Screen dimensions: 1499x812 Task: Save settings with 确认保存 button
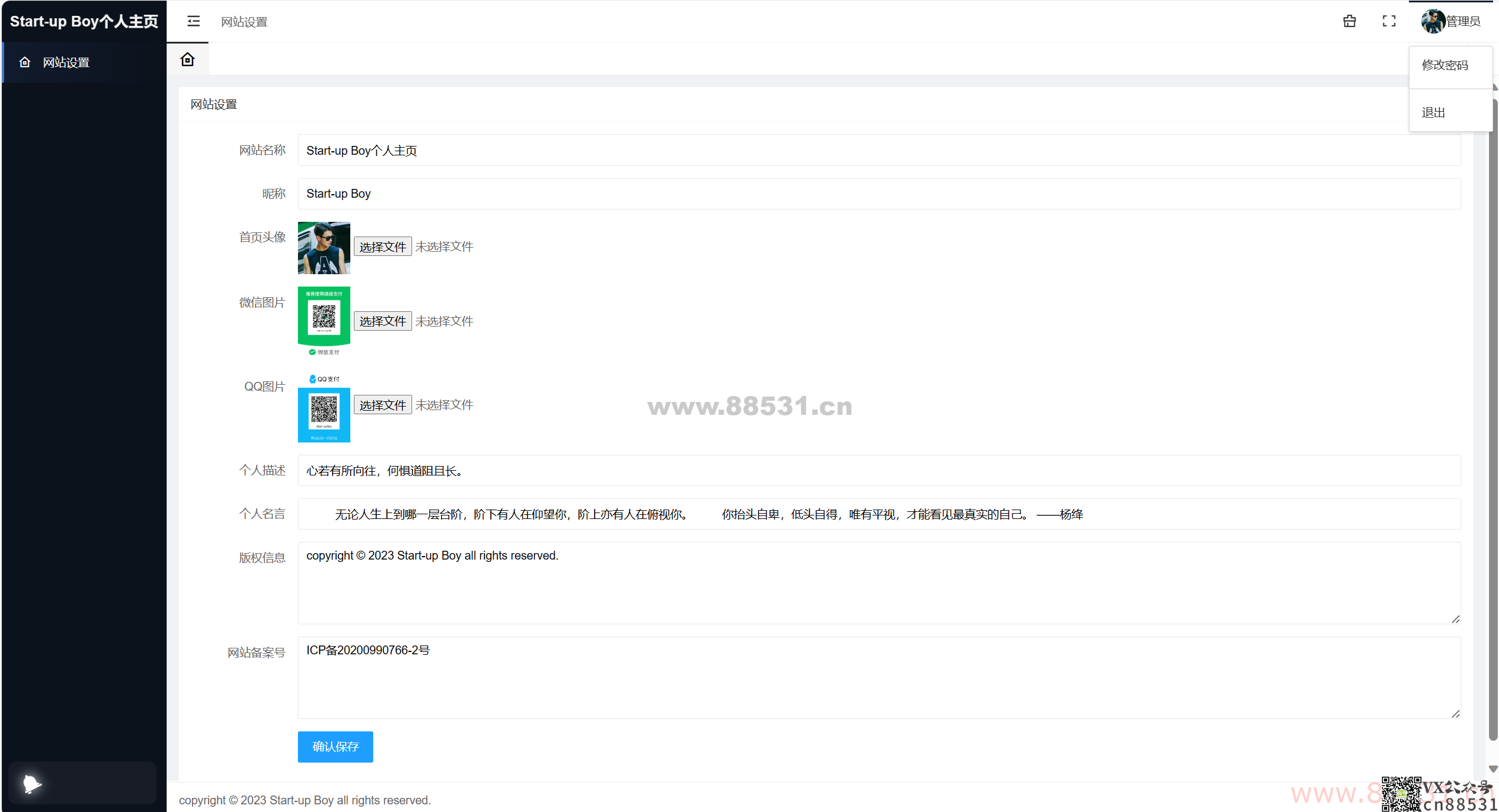[336, 747]
